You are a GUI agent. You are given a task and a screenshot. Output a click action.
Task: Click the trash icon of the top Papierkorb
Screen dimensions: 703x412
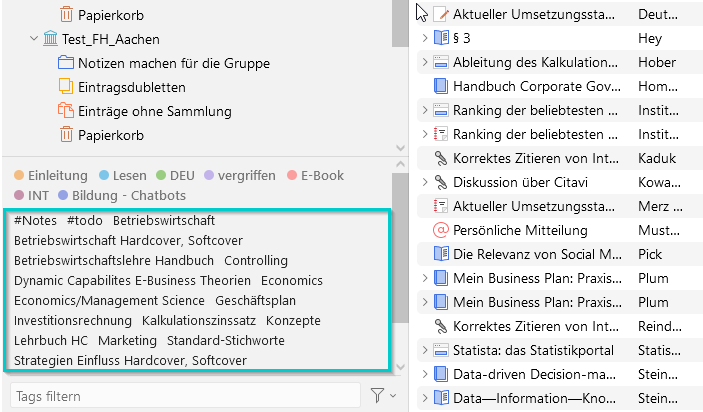tap(66, 15)
